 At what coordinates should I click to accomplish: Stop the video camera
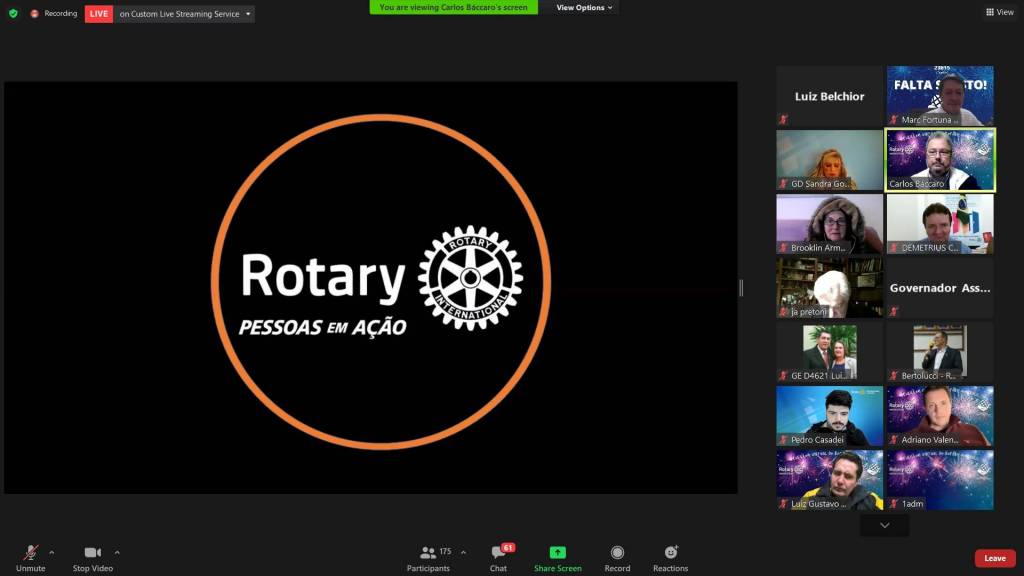93,557
